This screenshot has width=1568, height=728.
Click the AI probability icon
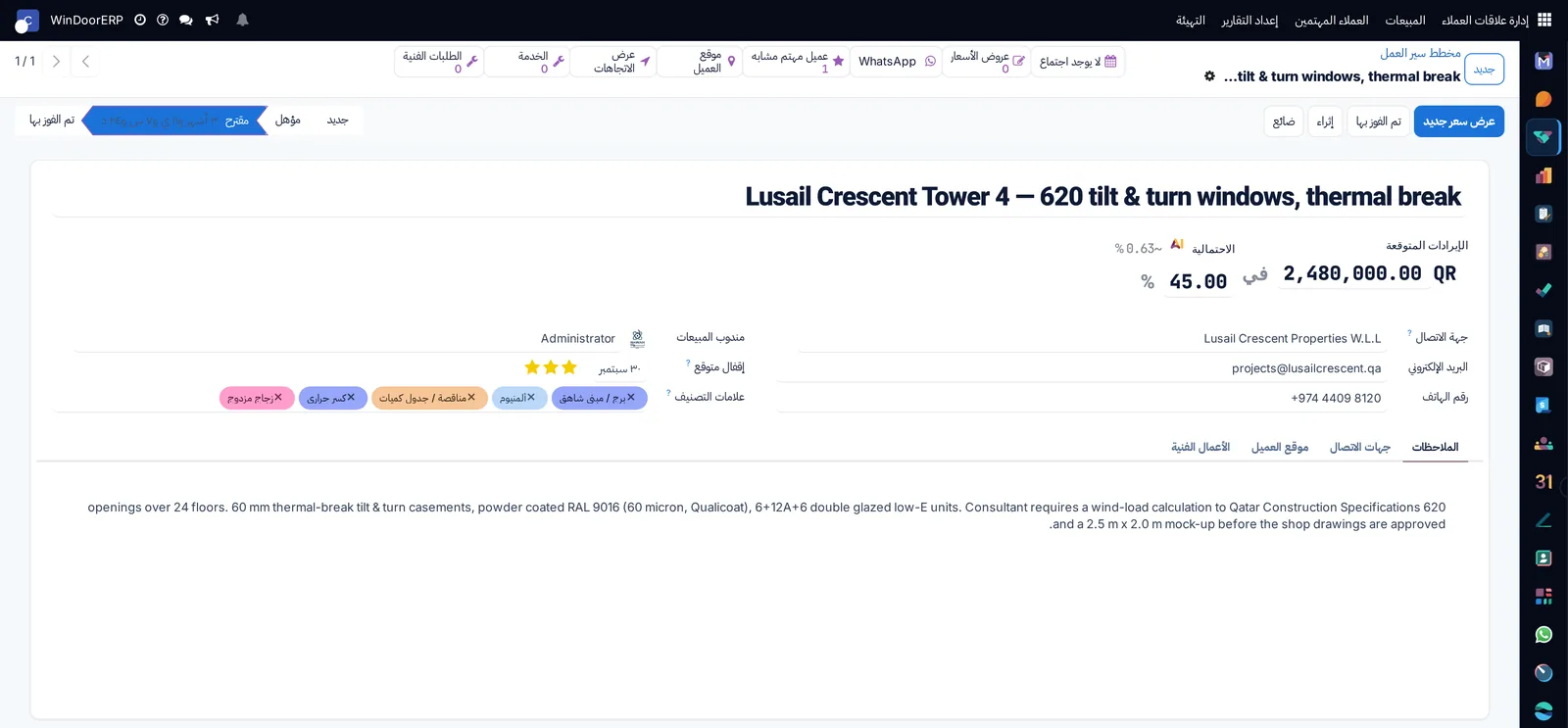point(1177,245)
